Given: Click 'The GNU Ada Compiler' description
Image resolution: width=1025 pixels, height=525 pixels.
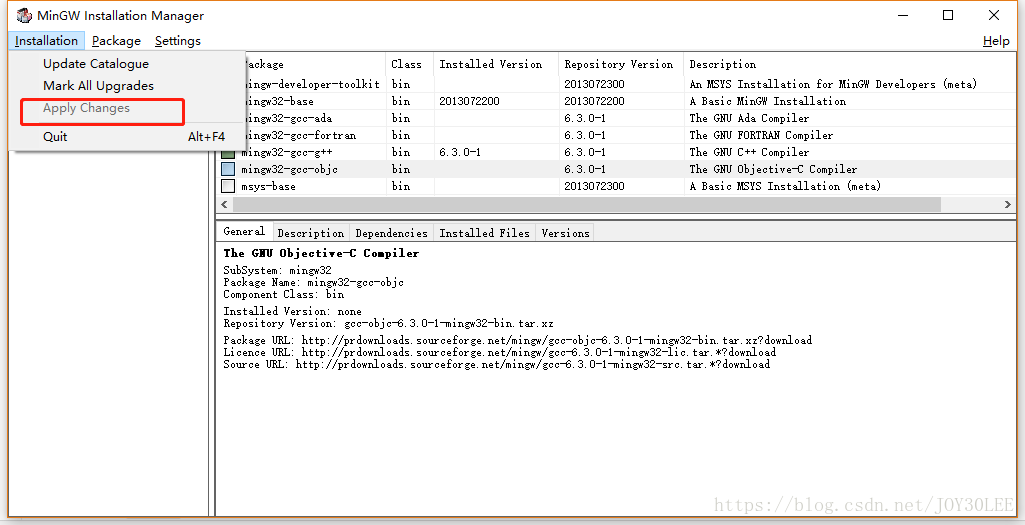Looking at the screenshot, I should [749, 118].
